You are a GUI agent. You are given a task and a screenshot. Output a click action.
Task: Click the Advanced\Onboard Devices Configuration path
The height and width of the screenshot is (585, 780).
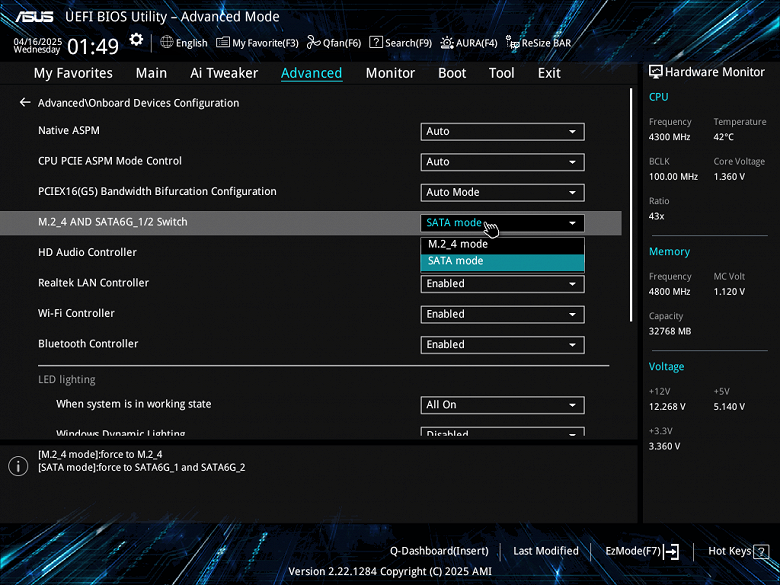coord(138,103)
